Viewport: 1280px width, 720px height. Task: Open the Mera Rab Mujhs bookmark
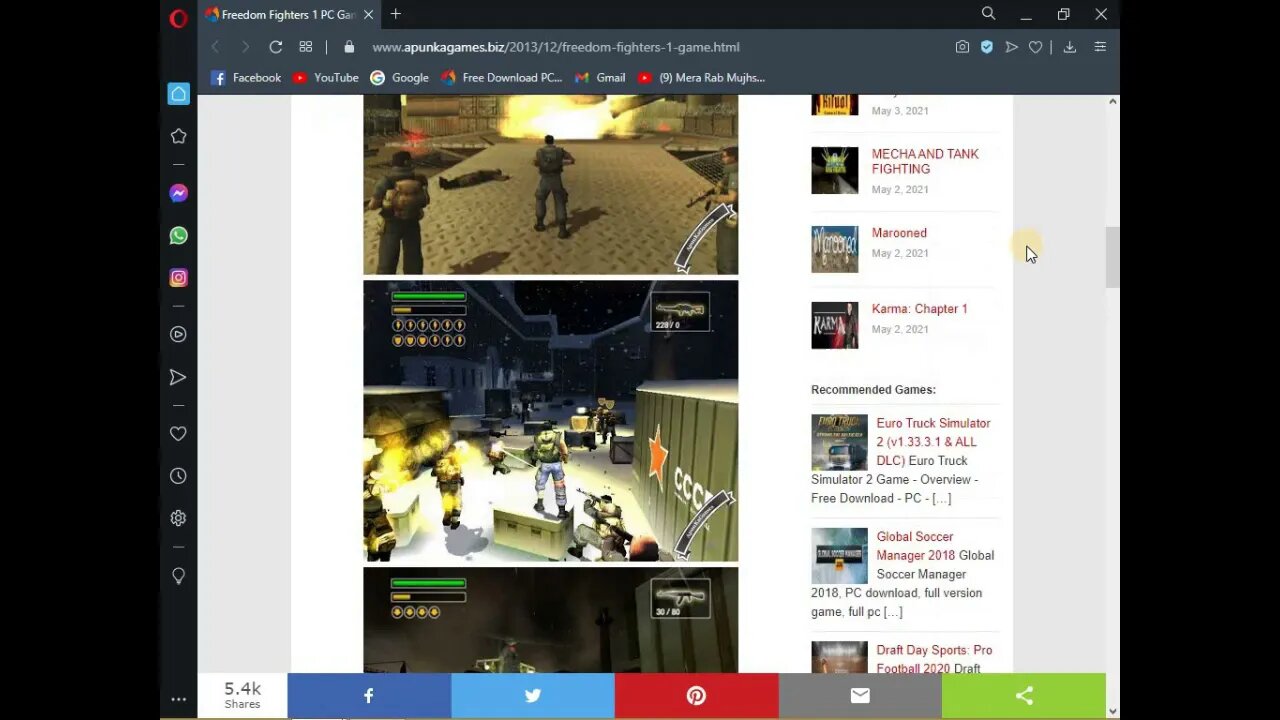(x=701, y=78)
